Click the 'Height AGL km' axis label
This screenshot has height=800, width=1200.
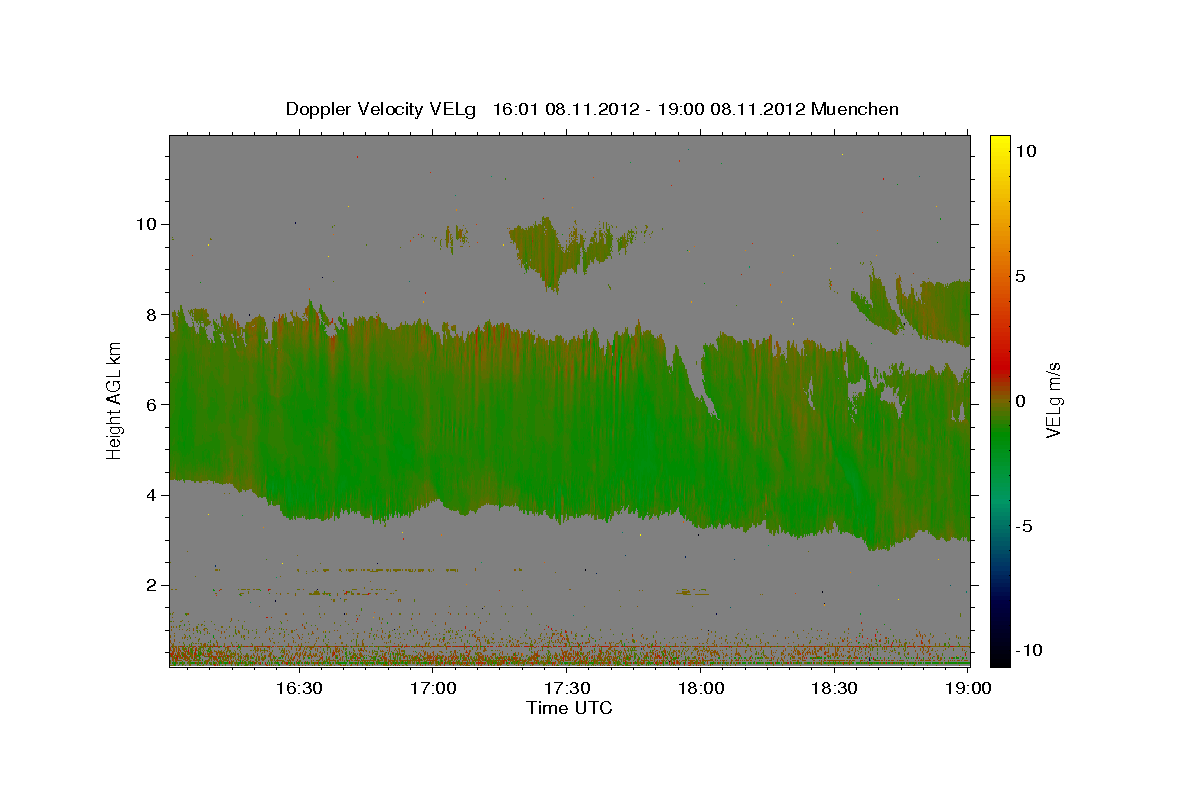[x=114, y=401]
